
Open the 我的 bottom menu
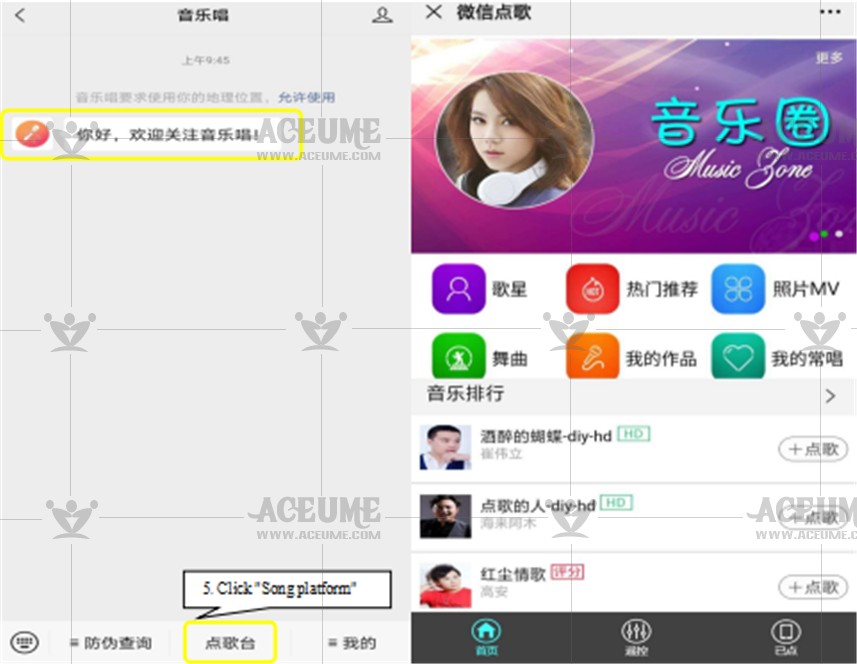352,643
